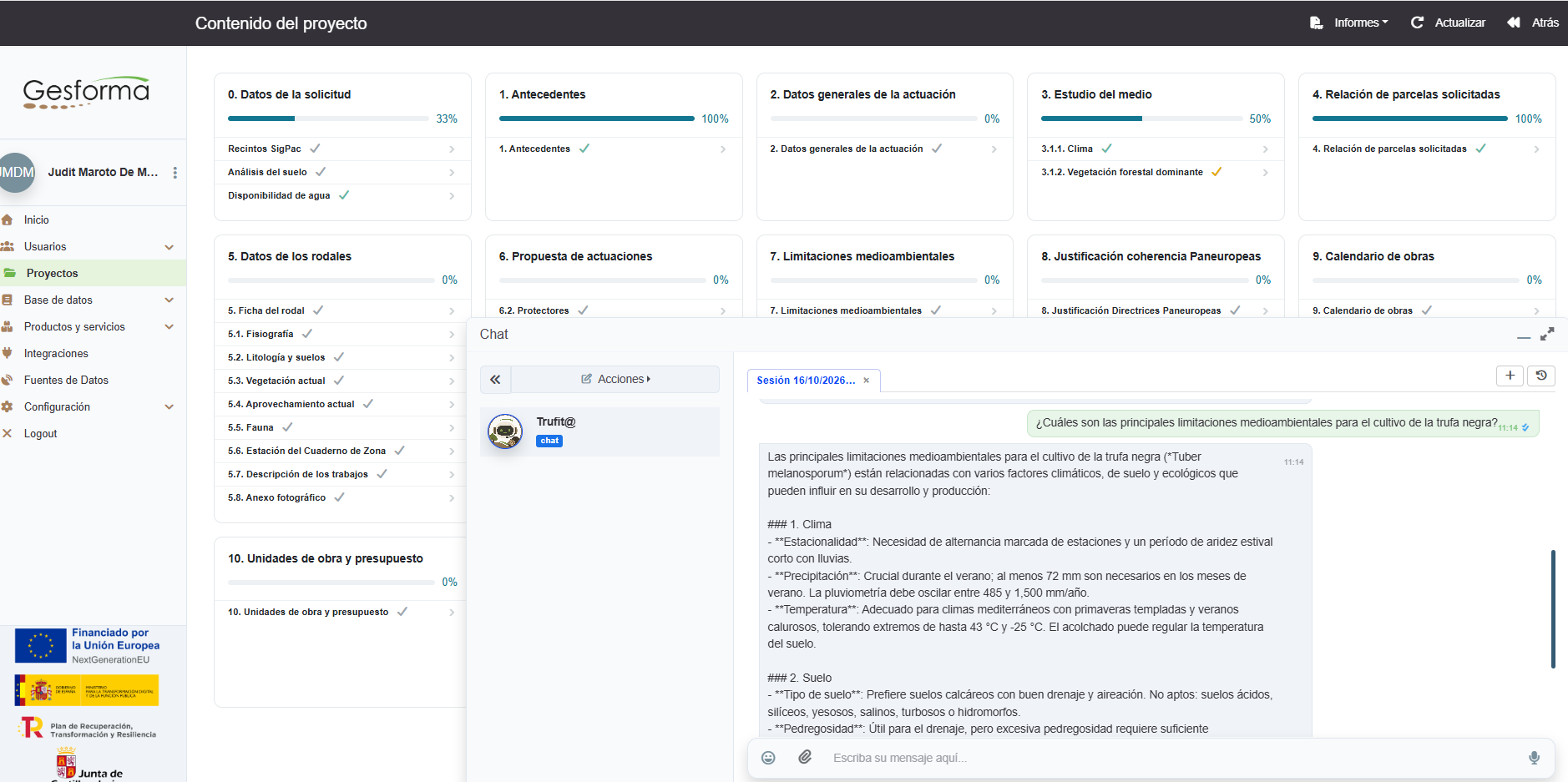This screenshot has width=1568, height=782.
Task: Open the Acciones dropdown in chat
Action: click(615, 379)
